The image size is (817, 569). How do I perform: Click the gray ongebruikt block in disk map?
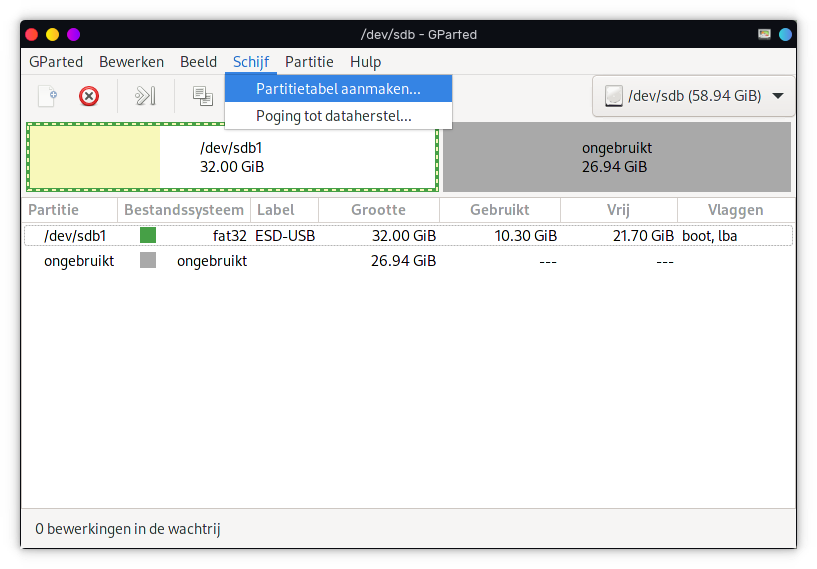615,157
